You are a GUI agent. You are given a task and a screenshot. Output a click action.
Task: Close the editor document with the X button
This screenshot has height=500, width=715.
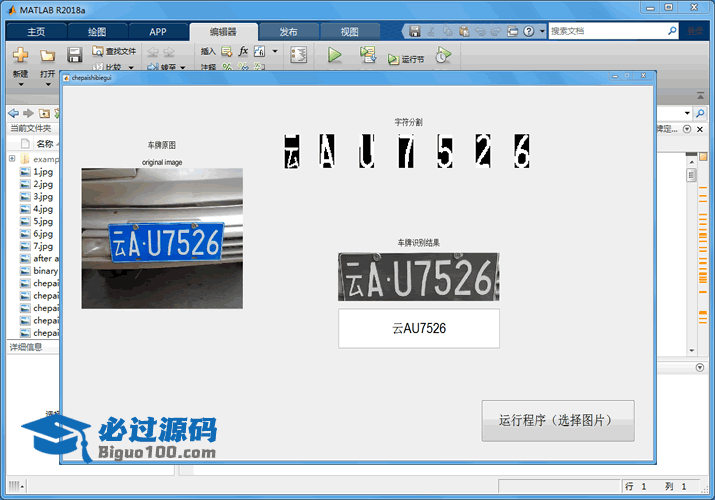click(x=700, y=129)
